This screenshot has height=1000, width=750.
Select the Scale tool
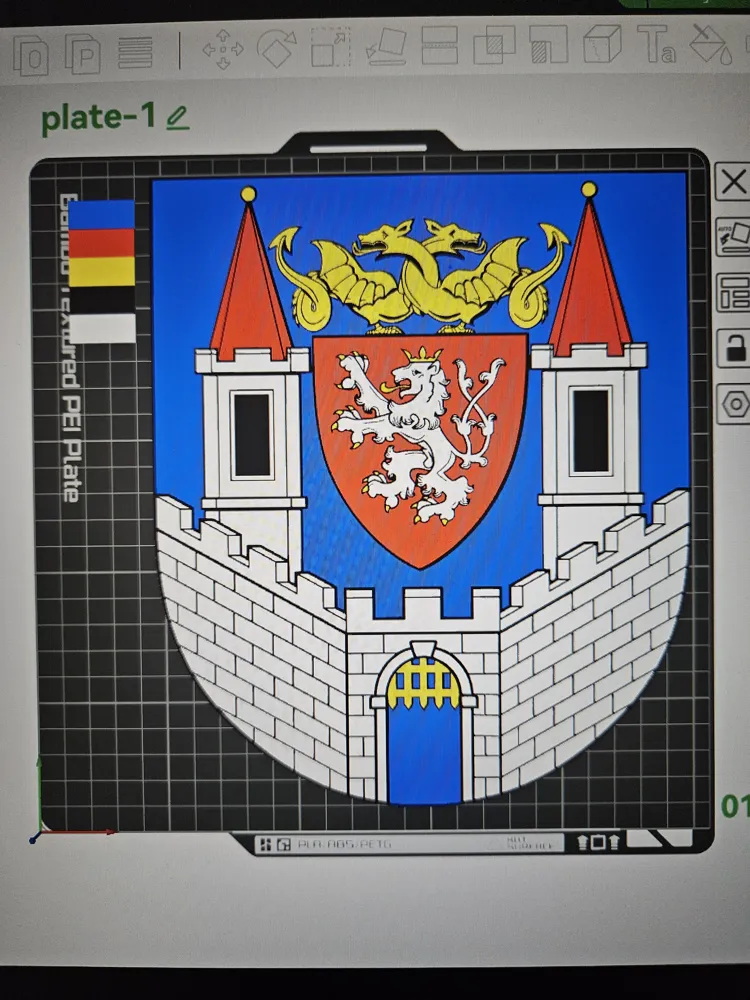pos(331,47)
